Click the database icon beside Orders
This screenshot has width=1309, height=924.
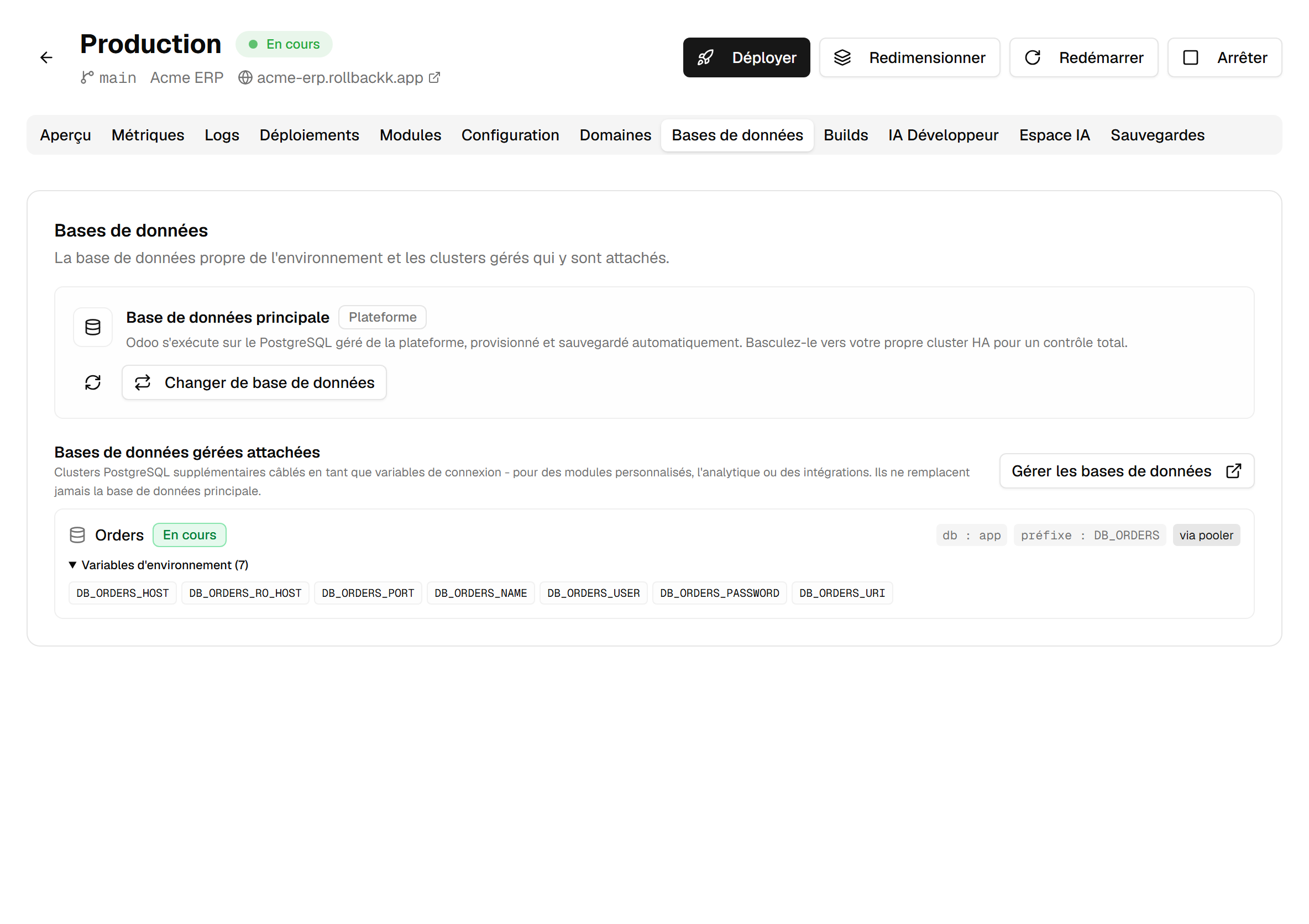(77, 535)
